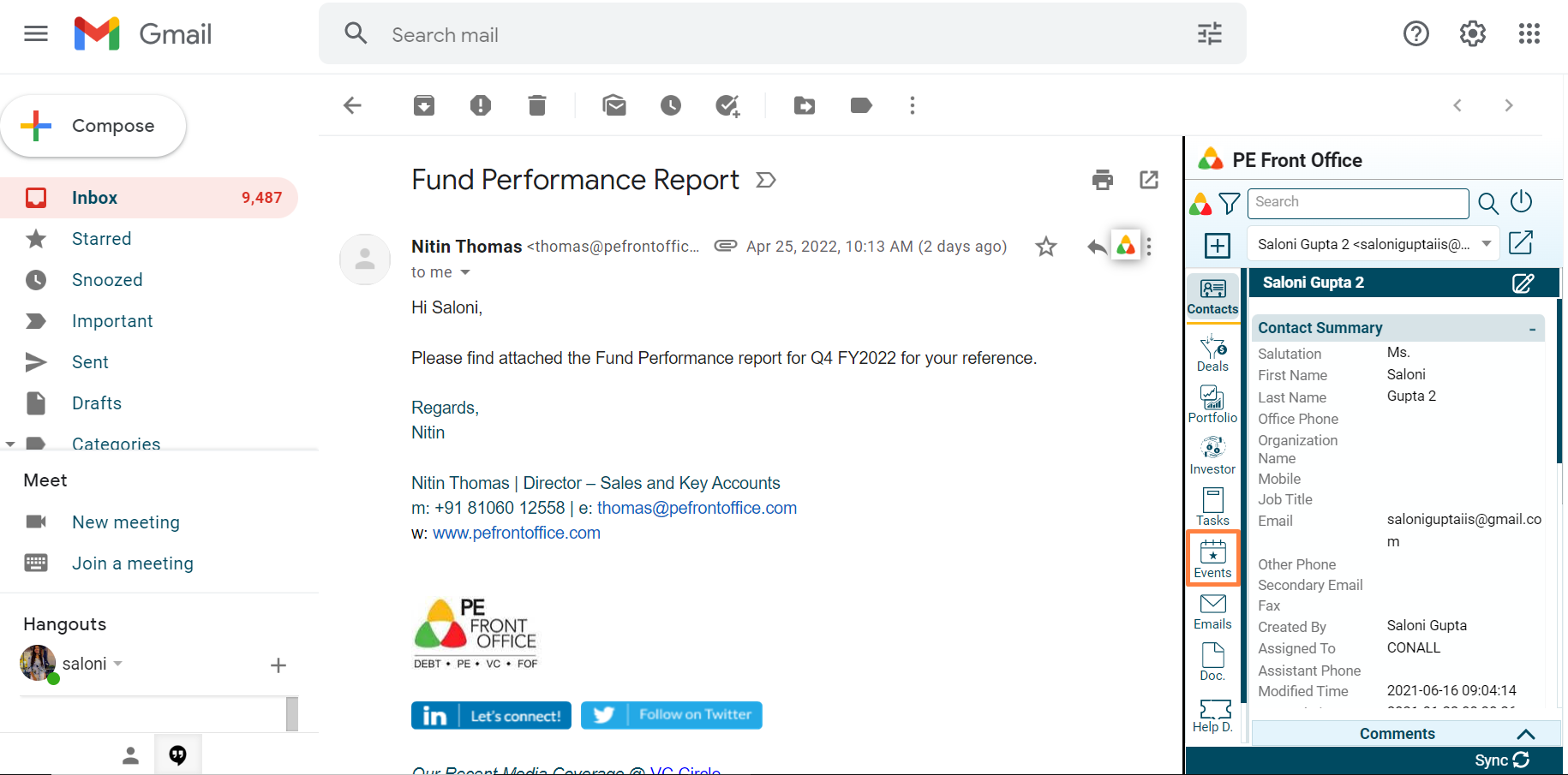Collapse the Contact Summary section
The width and height of the screenshot is (1568, 775).
(1532, 329)
